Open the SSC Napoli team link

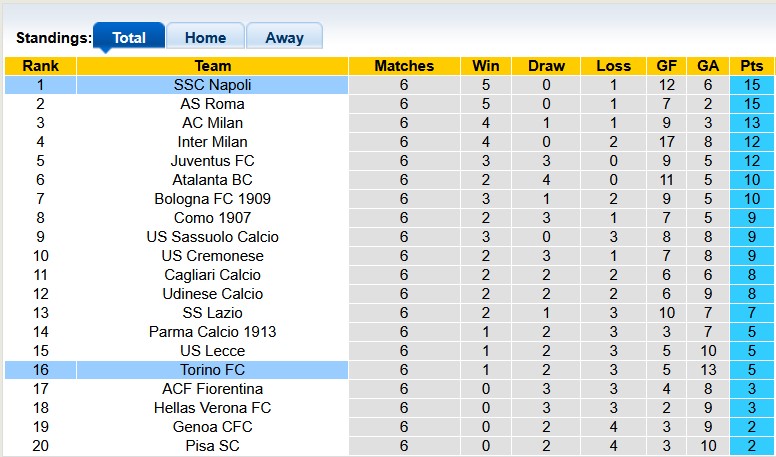(x=212, y=85)
